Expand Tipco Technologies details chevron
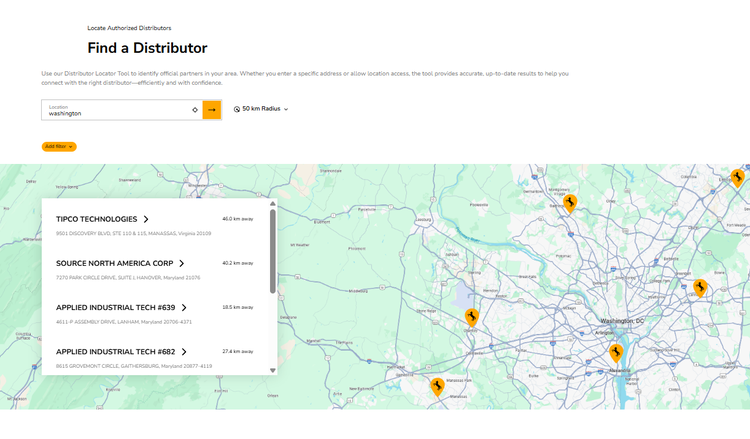The width and height of the screenshot is (750, 439). click(146, 219)
